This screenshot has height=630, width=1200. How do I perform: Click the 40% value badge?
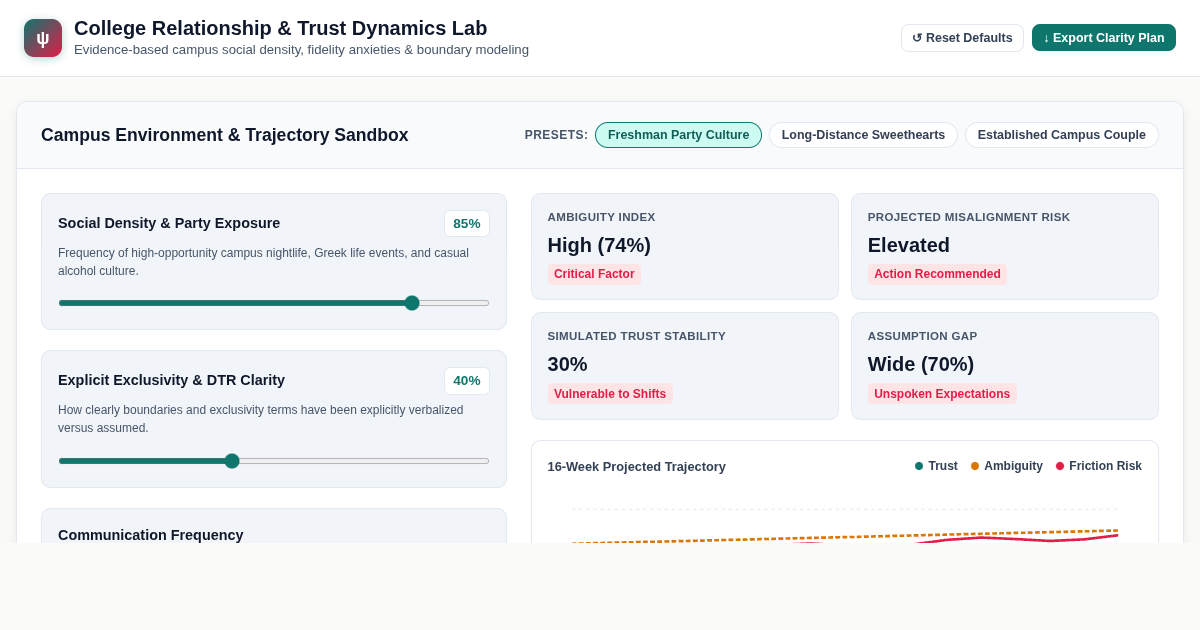click(467, 381)
